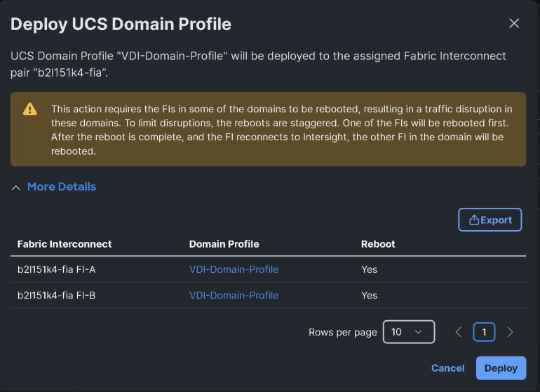Go to the next page arrow

(510, 332)
